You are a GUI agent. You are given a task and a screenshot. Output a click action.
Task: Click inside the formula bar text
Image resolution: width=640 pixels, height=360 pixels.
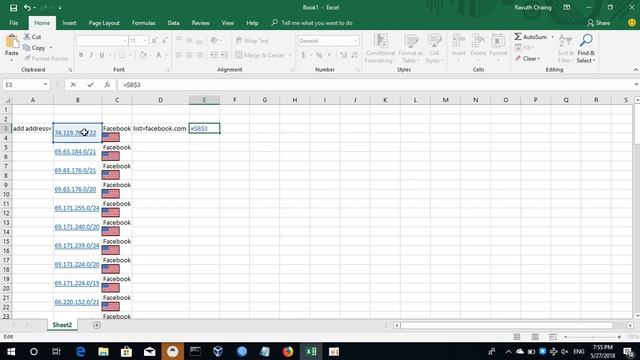click(376, 84)
